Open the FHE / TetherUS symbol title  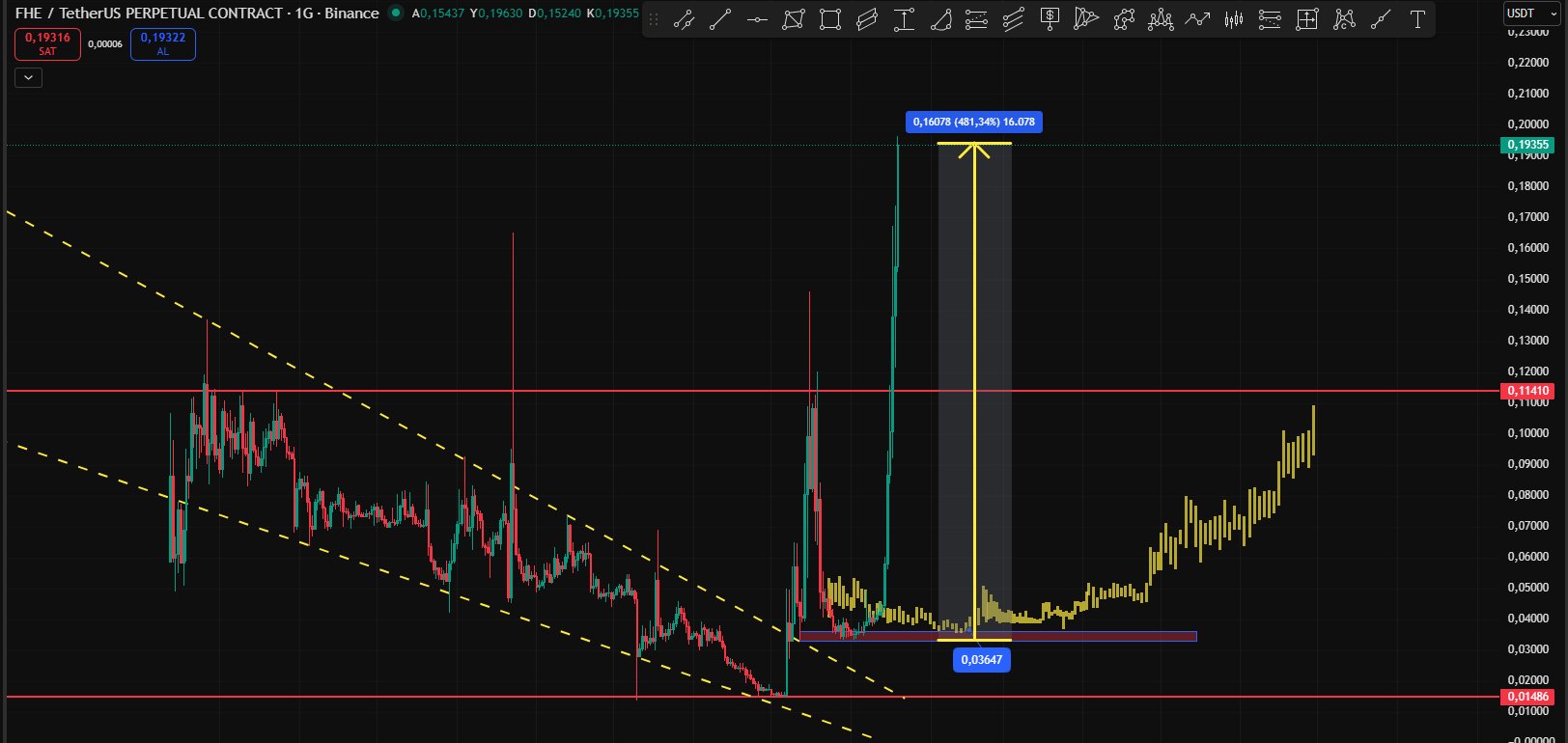197,13
